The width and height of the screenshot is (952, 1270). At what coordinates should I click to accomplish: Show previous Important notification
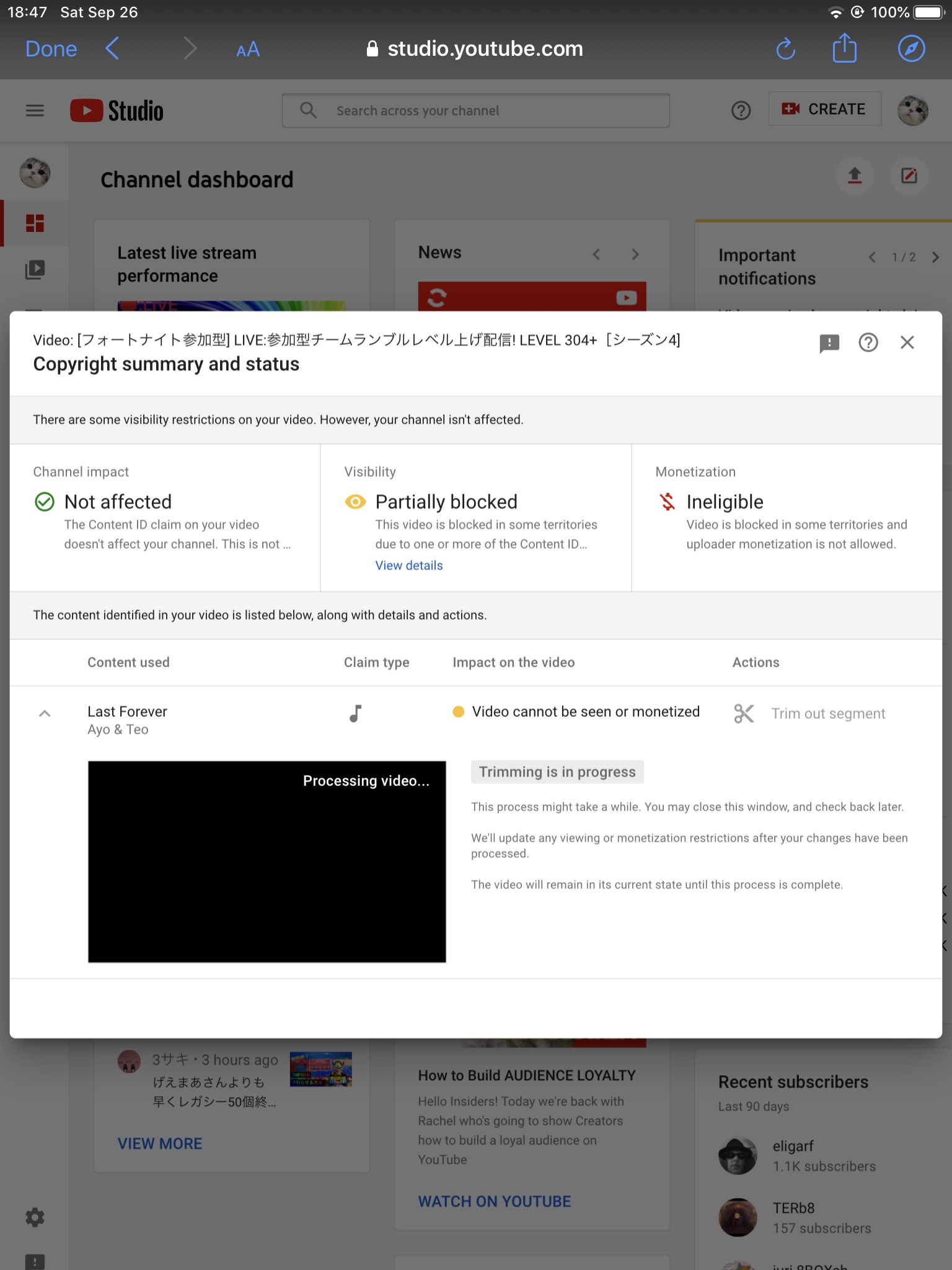coord(872,257)
